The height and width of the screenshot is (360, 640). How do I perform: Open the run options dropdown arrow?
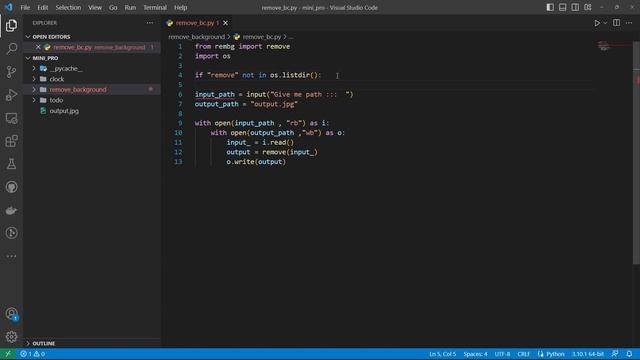tap(605, 23)
